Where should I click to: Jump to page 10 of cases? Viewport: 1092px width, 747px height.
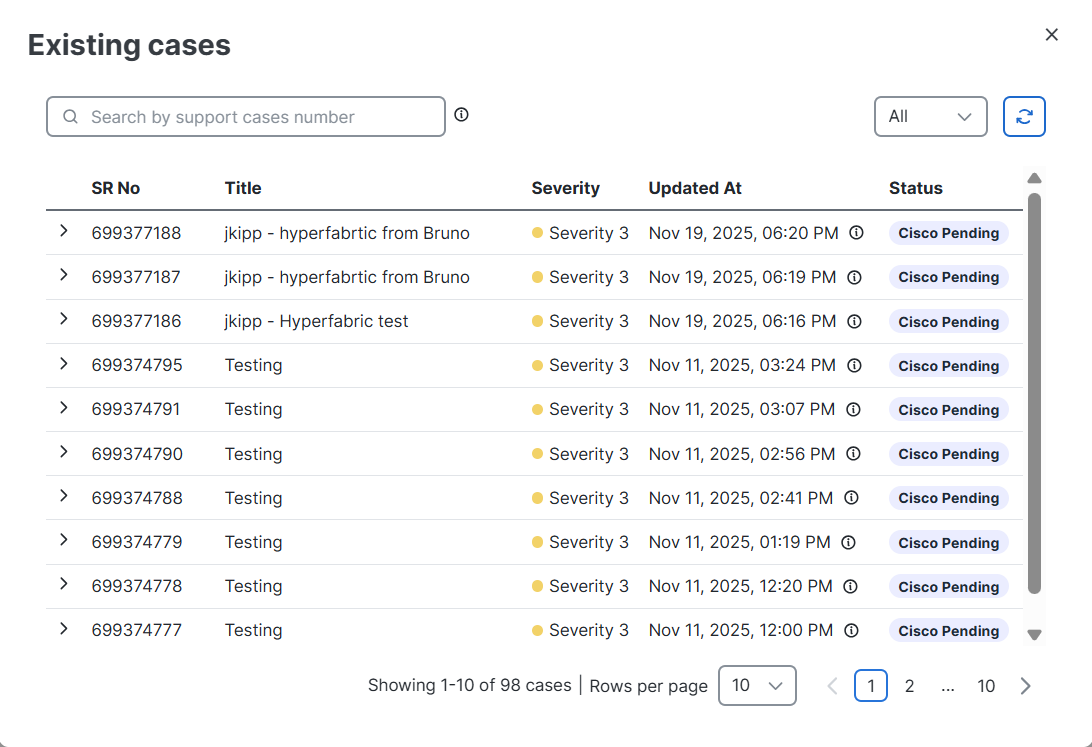pos(986,686)
